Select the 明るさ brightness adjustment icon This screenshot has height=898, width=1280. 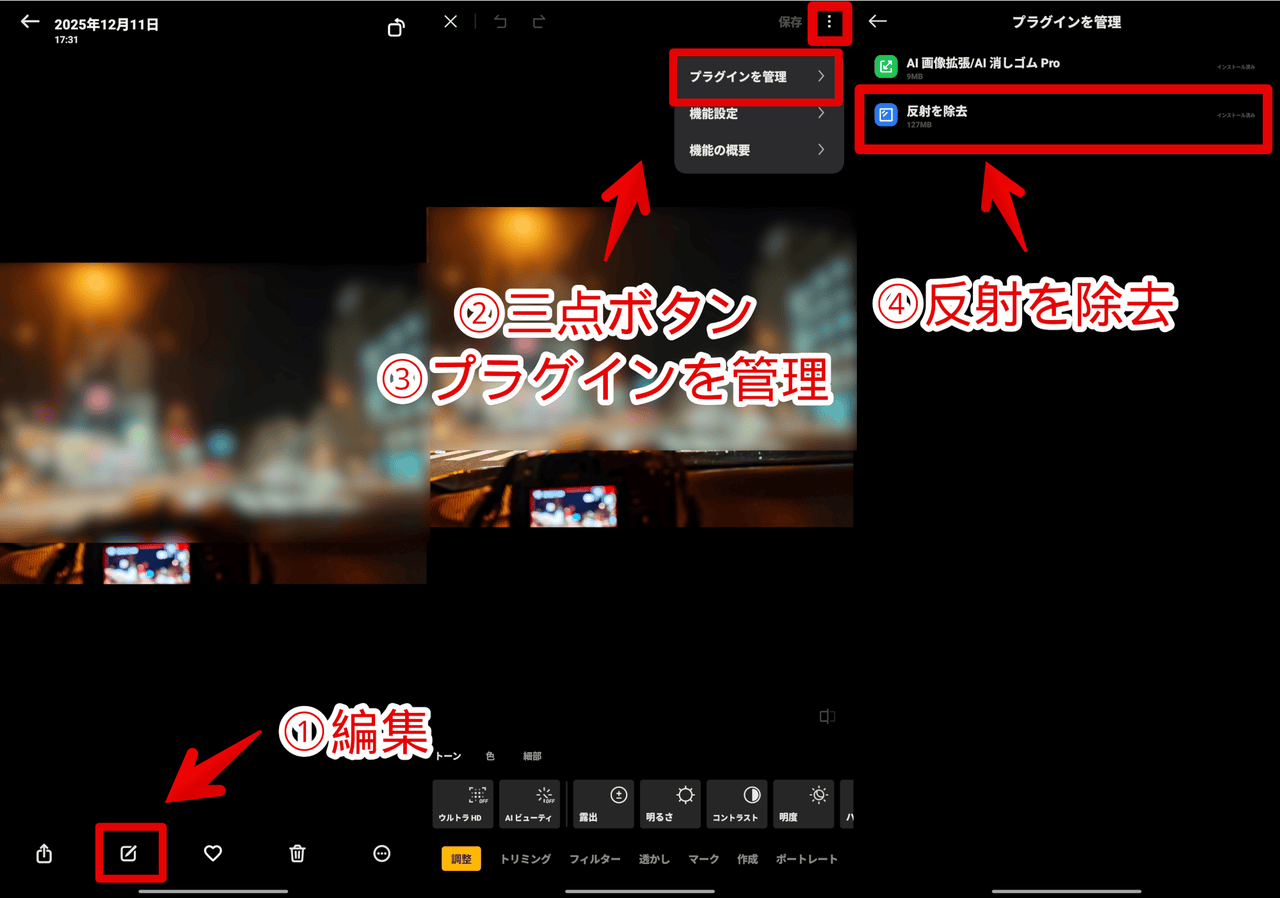pyautogui.click(x=669, y=803)
